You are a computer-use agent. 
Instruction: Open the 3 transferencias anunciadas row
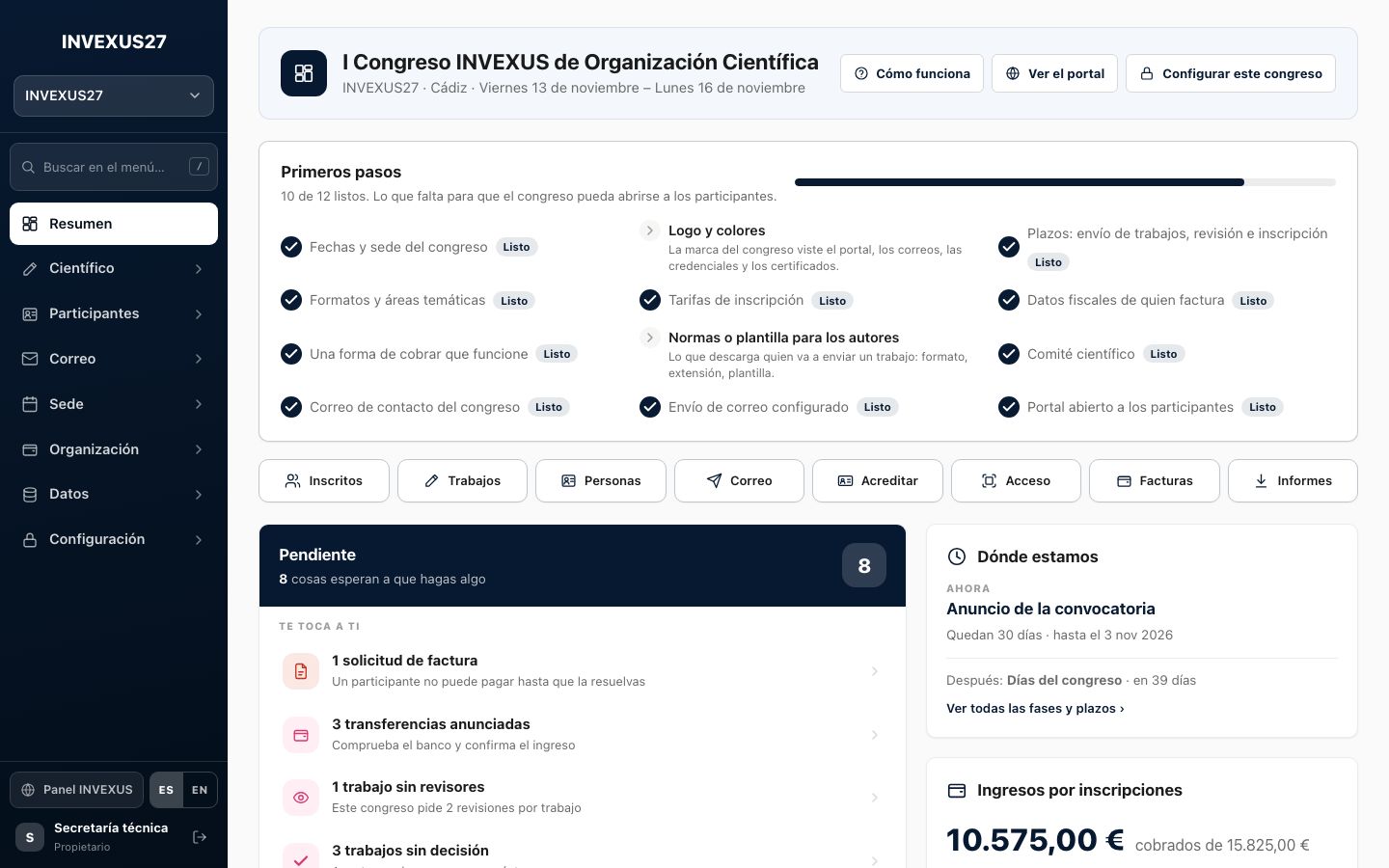583,735
